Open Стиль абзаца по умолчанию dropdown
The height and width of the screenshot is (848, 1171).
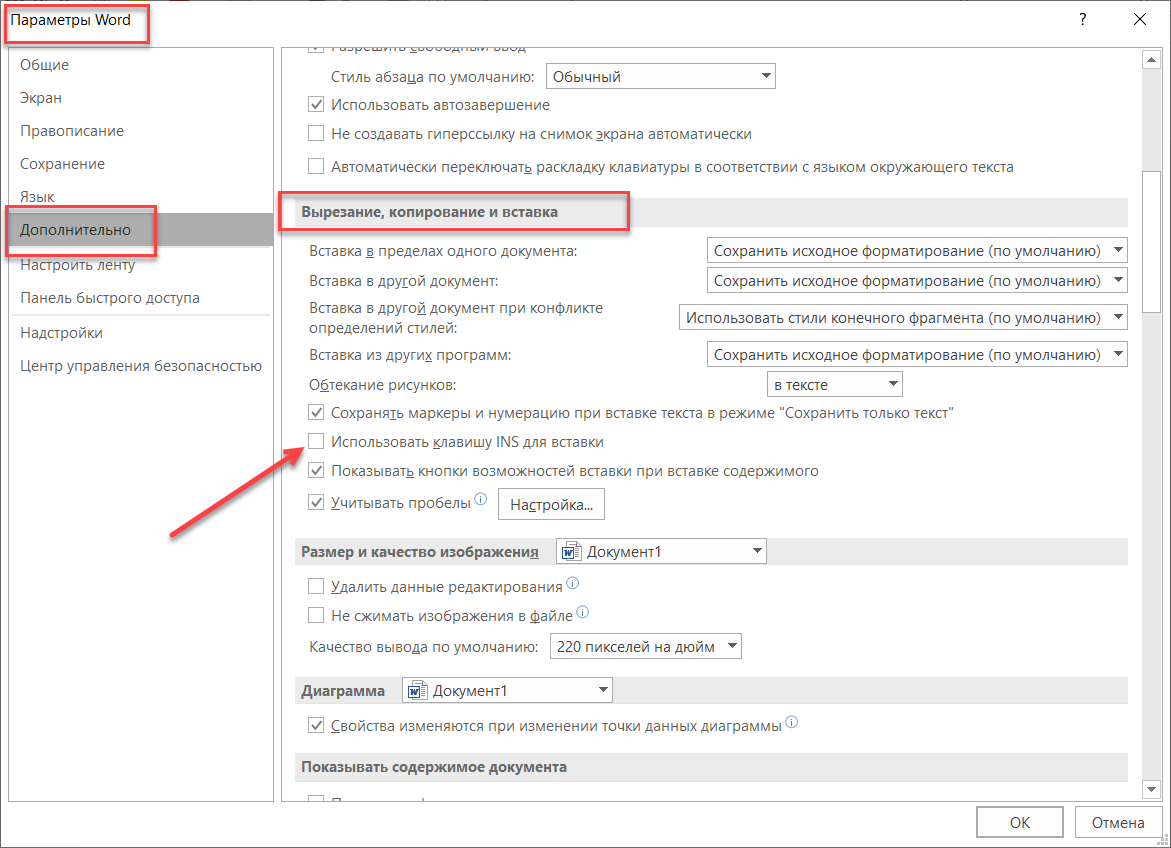click(x=661, y=76)
